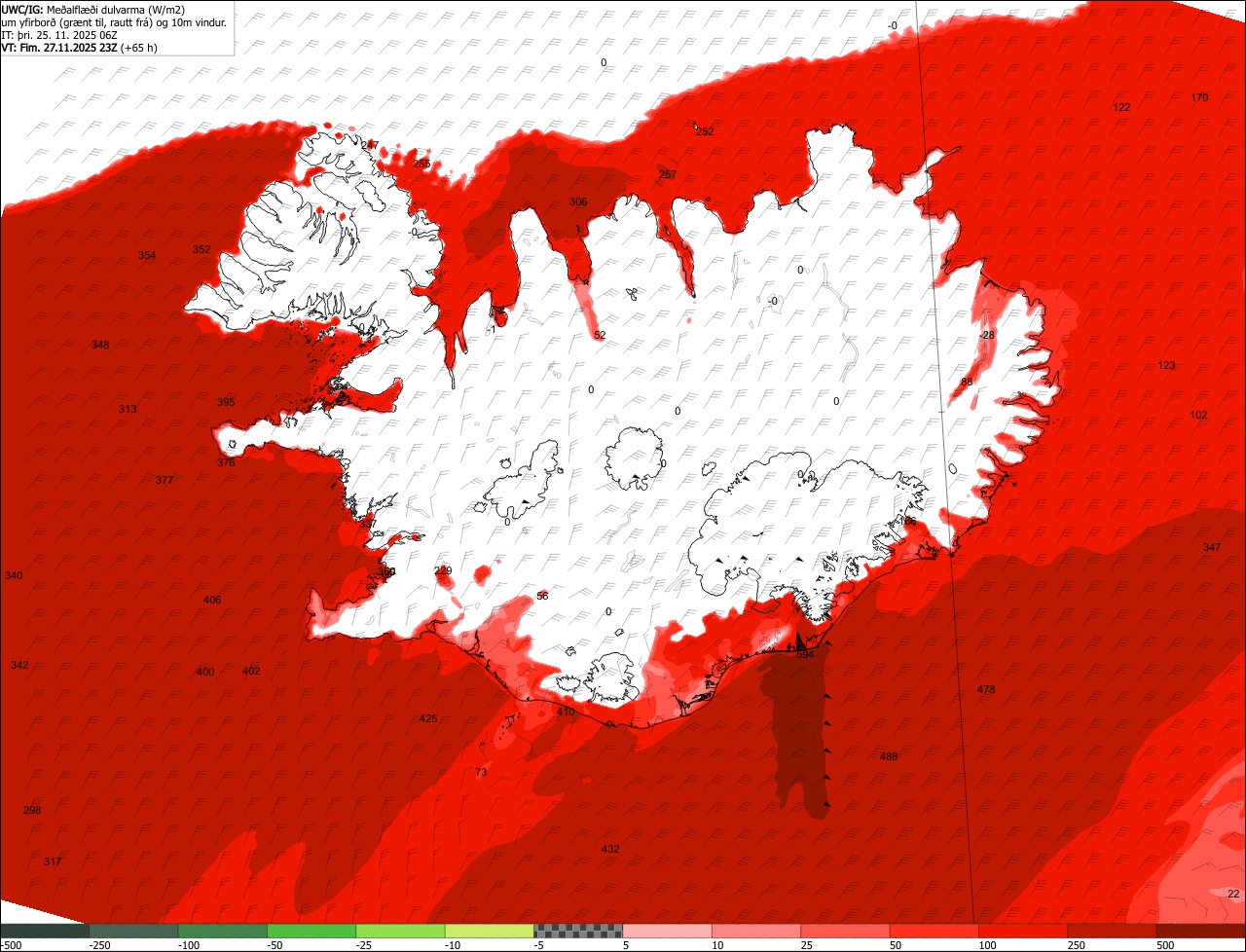This screenshot has width=1246, height=952.
Task: Click the map value 432
Action: (610, 849)
